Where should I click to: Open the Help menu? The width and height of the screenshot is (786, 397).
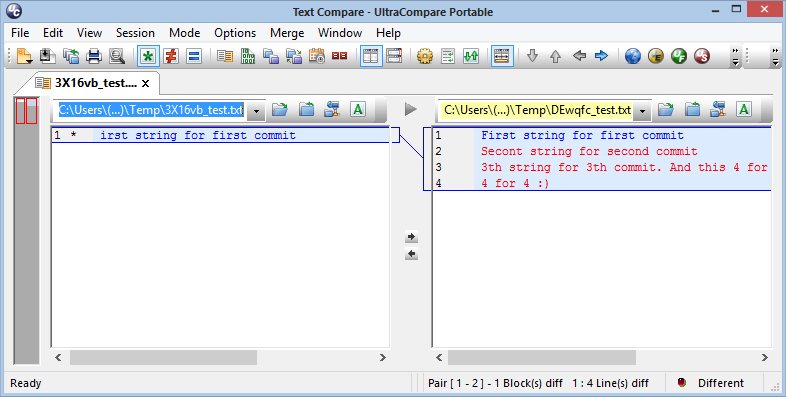pos(388,33)
